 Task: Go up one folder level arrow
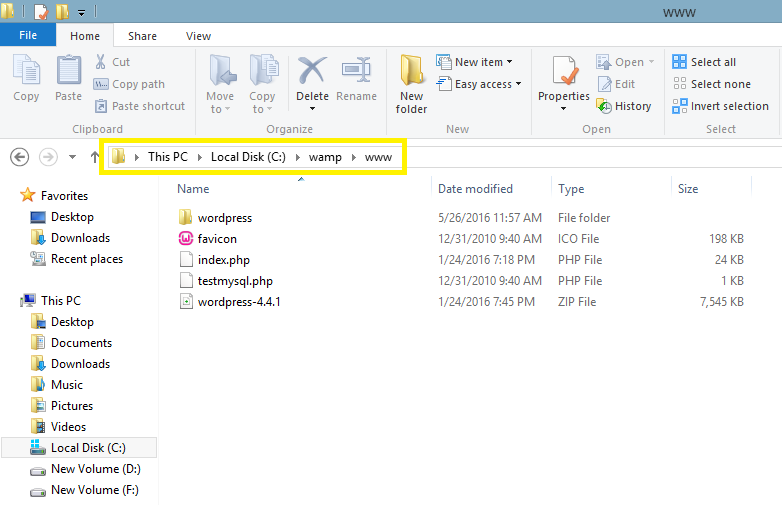coord(94,158)
